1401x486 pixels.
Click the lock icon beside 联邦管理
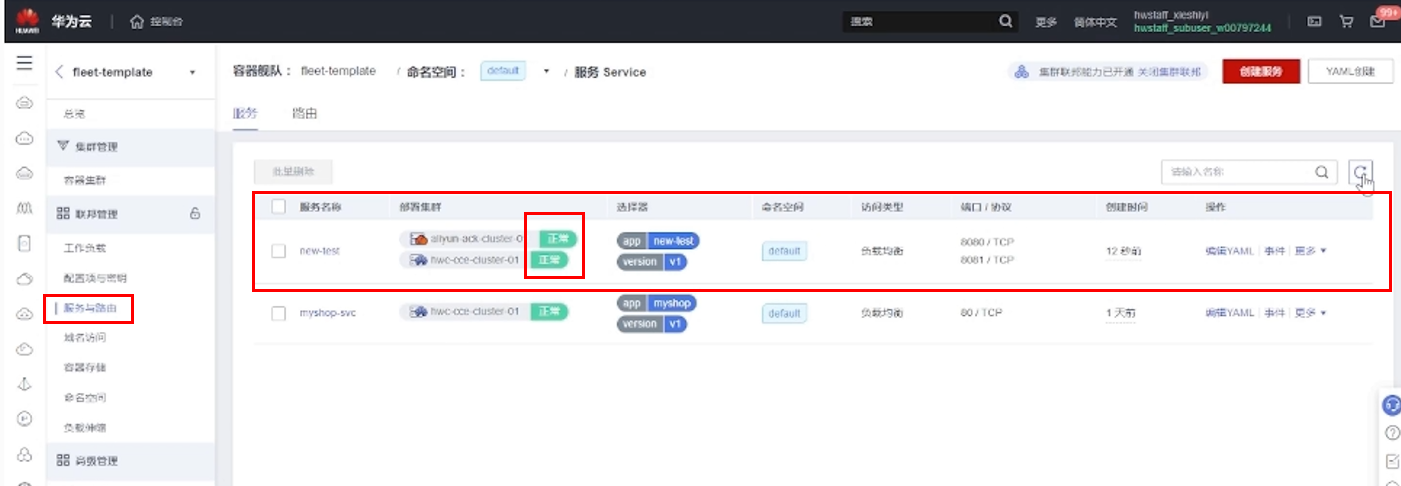pyautogui.click(x=195, y=213)
